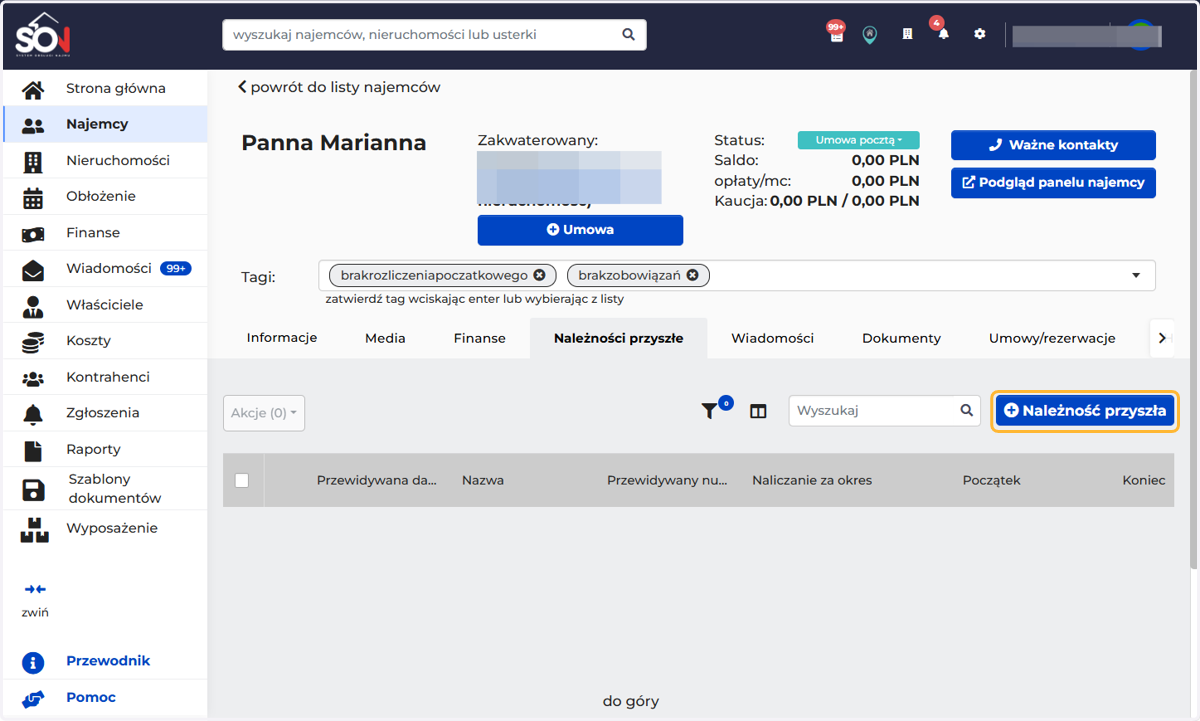1200x721 pixels.
Task: Click the do góry link at the bottom
Action: click(631, 701)
